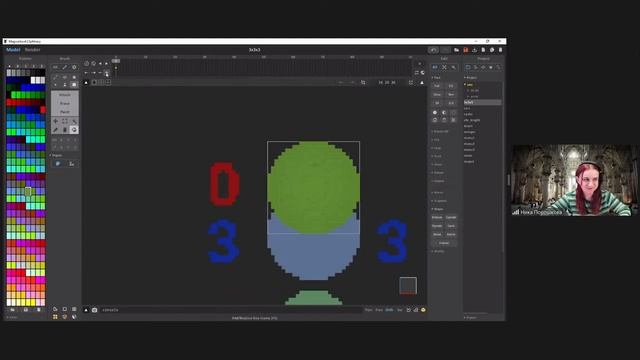Click the export icon in top toolbar
The height and width of the screenshot is (360, 640).
tap(474, 50)
